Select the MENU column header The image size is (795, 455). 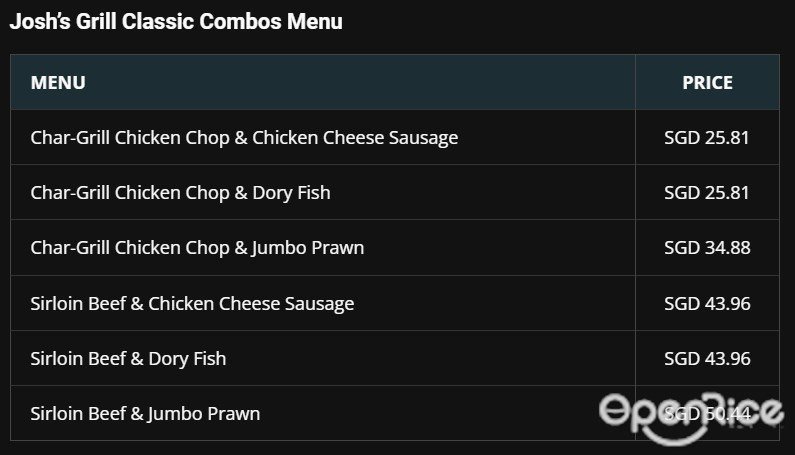point(58,83)
